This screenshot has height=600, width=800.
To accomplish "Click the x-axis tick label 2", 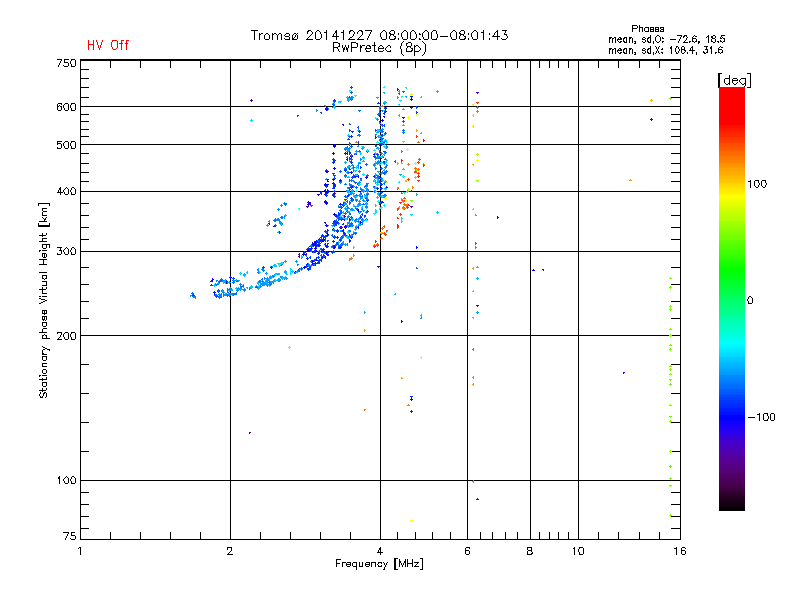I will (230, 551).
